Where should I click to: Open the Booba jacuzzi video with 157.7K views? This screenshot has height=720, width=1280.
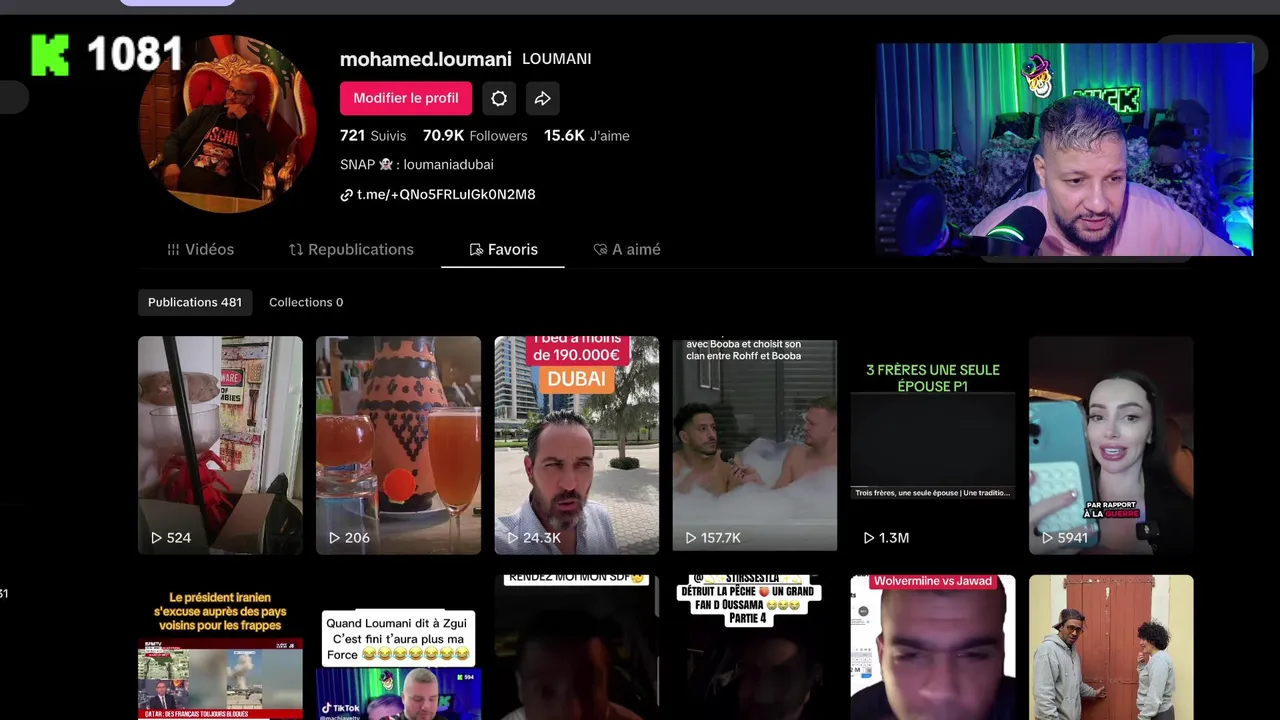point(755,445)
